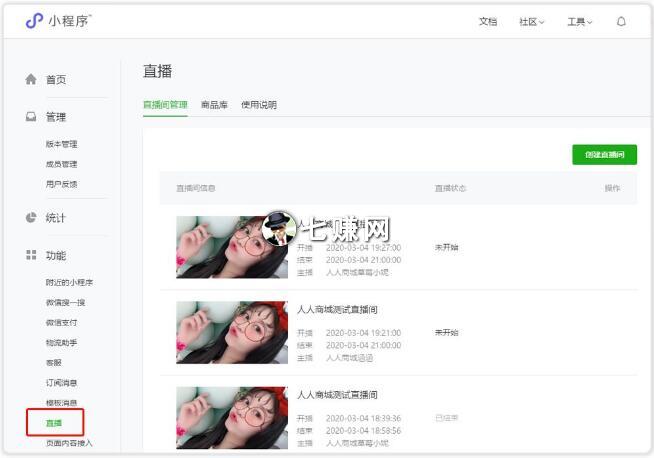Click start time 2020-03-04 18:39:36
The width and height of the screenshot is (654, 458).
coord(363,418)
